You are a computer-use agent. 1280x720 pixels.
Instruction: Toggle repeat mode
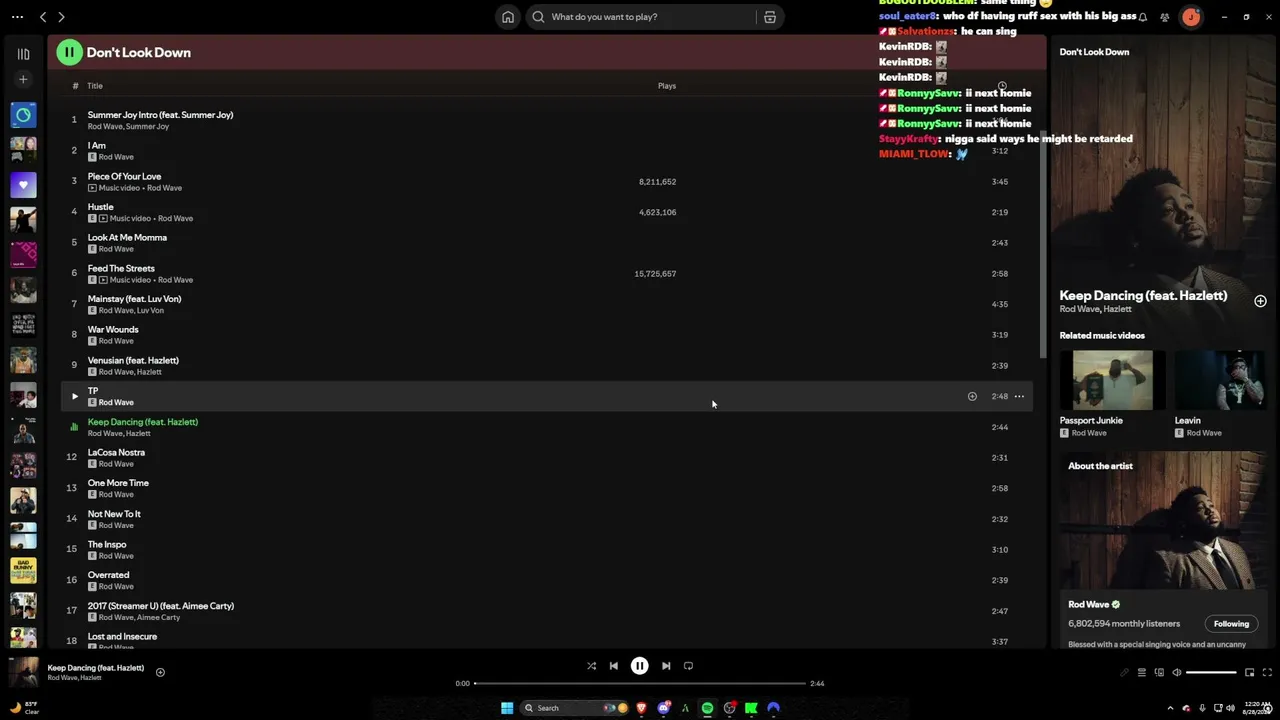coord(688,666)
